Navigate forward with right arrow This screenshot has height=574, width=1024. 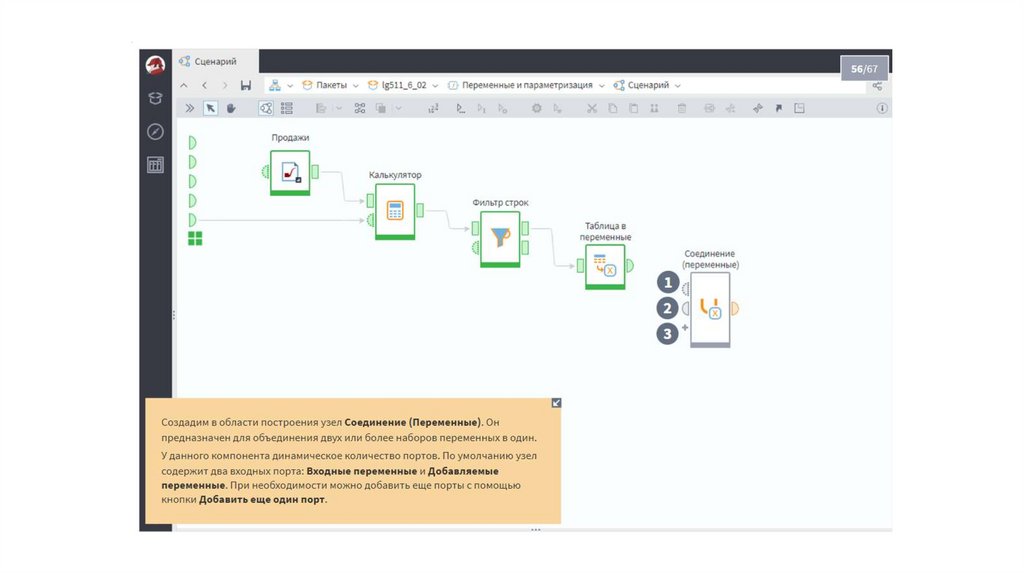pyautogui.click(x=225, y=86)
